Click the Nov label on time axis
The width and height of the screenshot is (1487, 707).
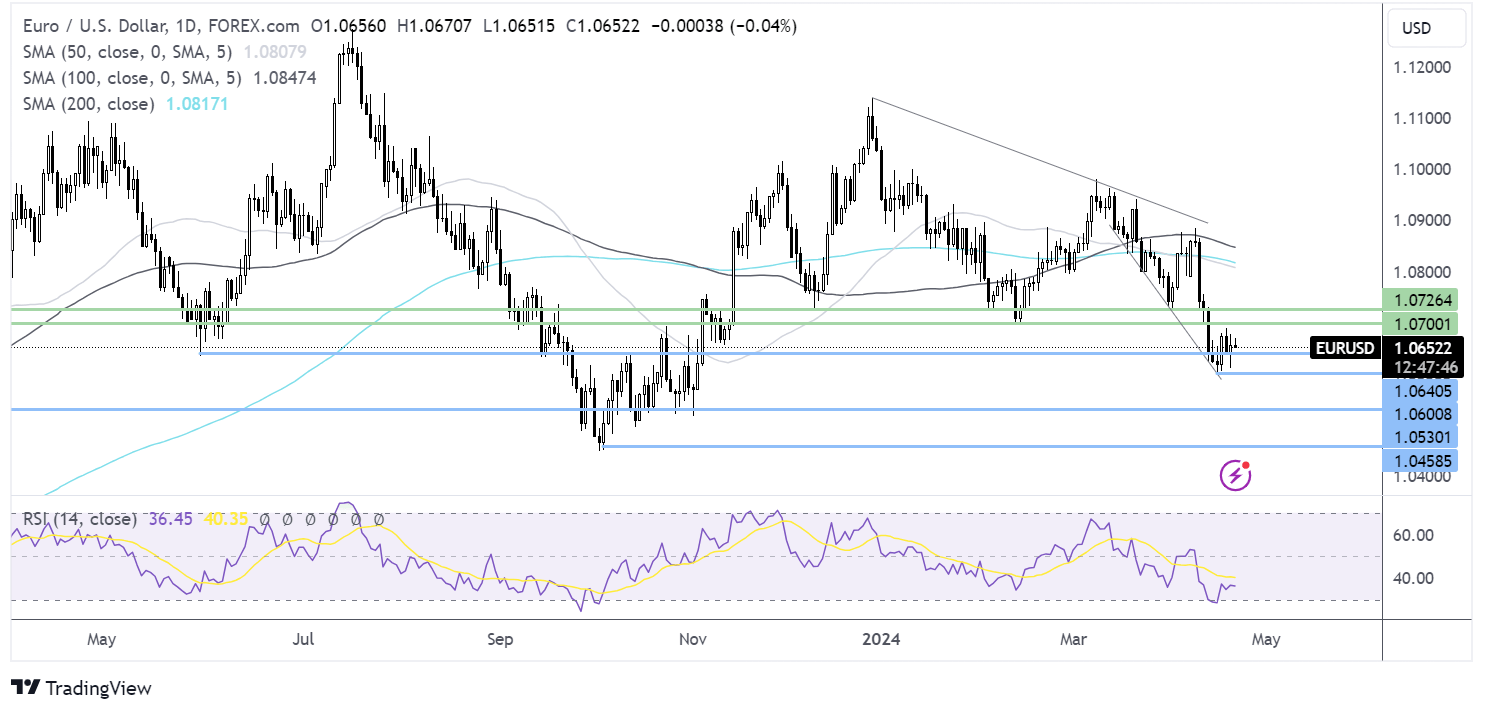[691, 638]
